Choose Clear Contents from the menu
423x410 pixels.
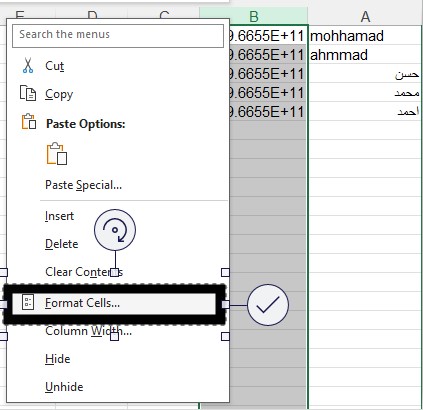tap(84, 272)
